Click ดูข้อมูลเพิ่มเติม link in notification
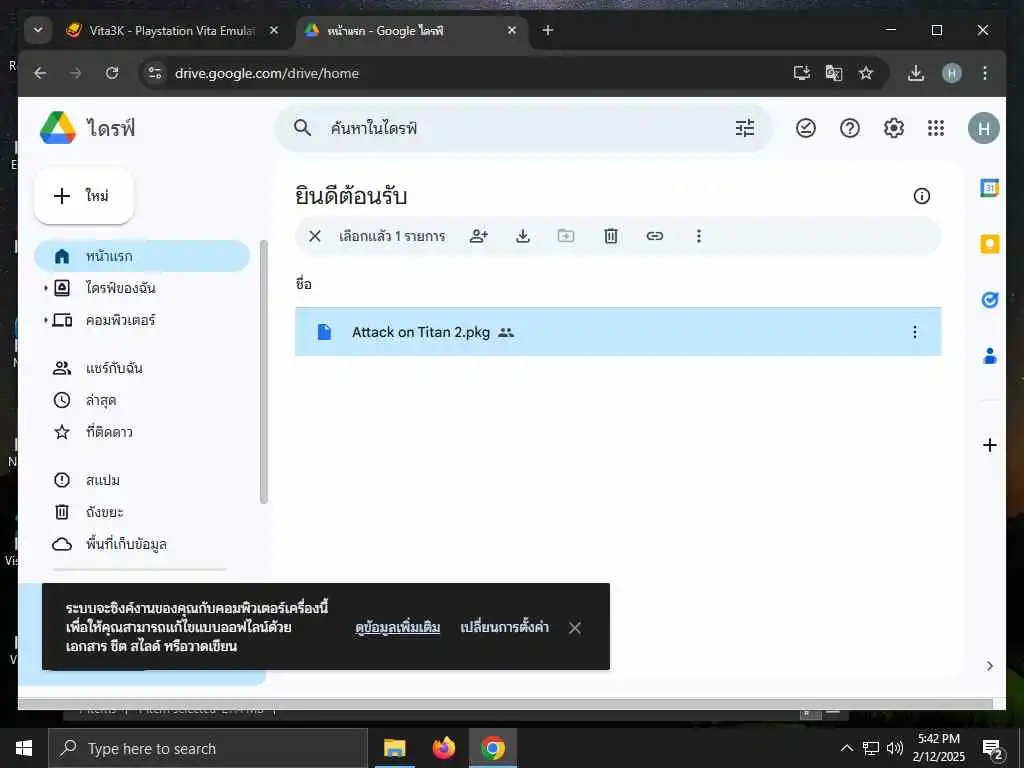The image size is (1024, 768). [397, 628]
